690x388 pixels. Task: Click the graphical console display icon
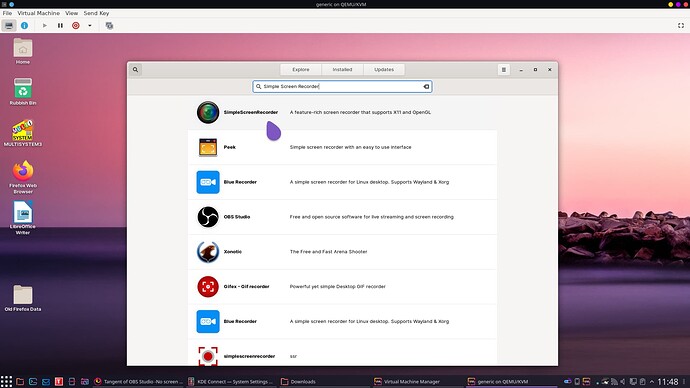[x=9, y=26]
